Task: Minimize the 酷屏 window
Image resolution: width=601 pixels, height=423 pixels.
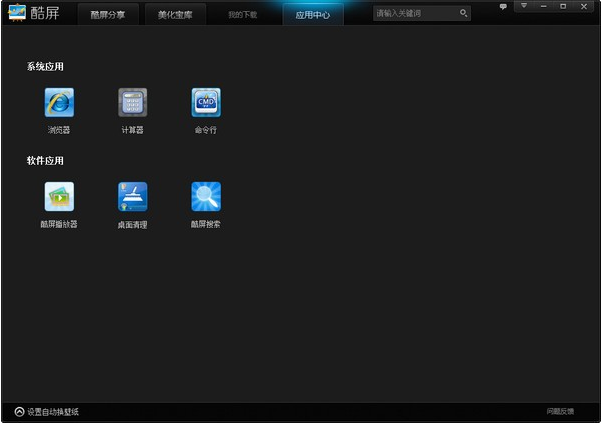Action: pyautogui.click(x=544, y=7)
